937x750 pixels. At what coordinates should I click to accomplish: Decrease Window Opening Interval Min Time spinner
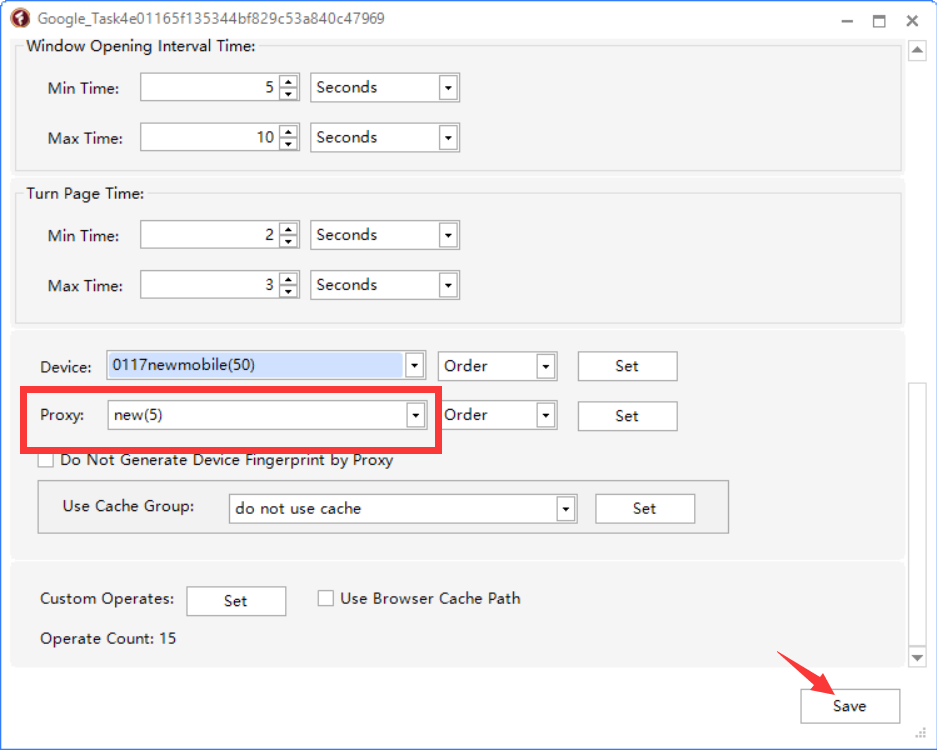(x=289, y=94)
